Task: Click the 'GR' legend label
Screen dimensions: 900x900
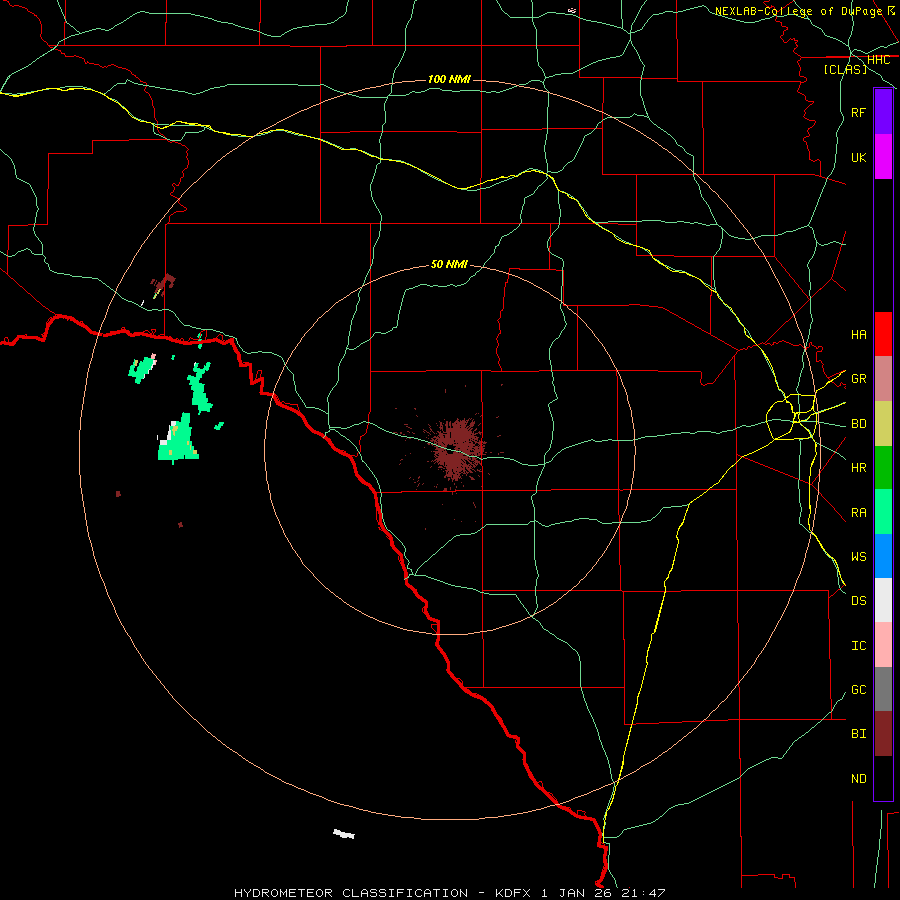Action: point(858,379)
